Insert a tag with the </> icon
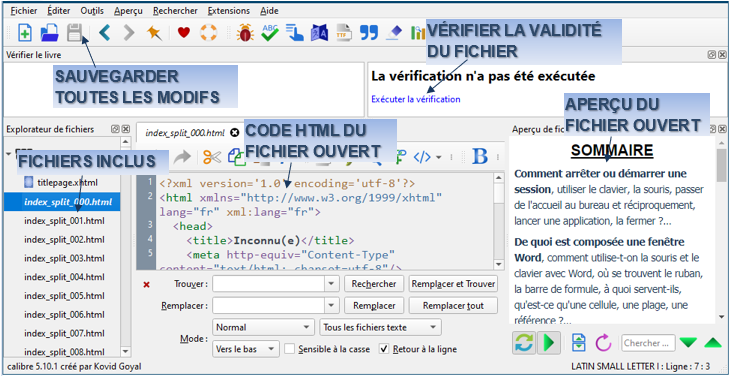 (x=422, y=157)
